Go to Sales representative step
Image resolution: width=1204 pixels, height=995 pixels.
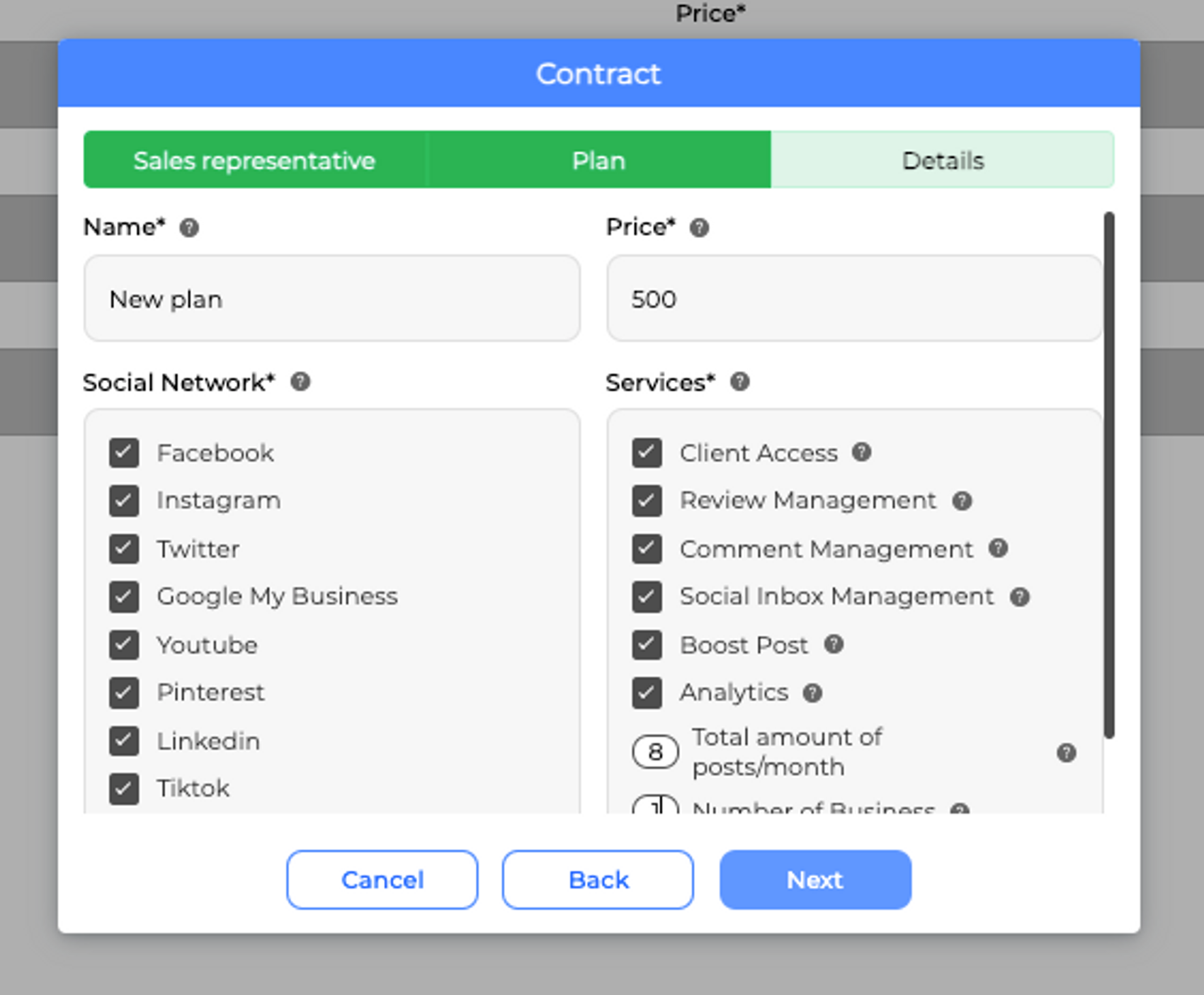254,161
